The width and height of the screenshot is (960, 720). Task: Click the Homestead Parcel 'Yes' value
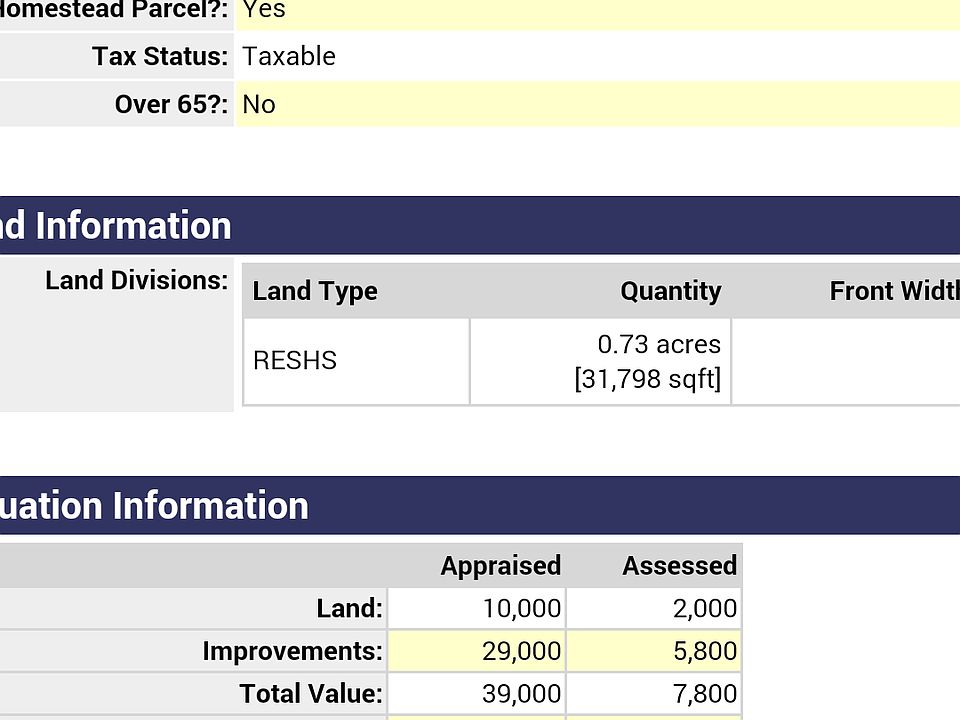coord(264,10)
